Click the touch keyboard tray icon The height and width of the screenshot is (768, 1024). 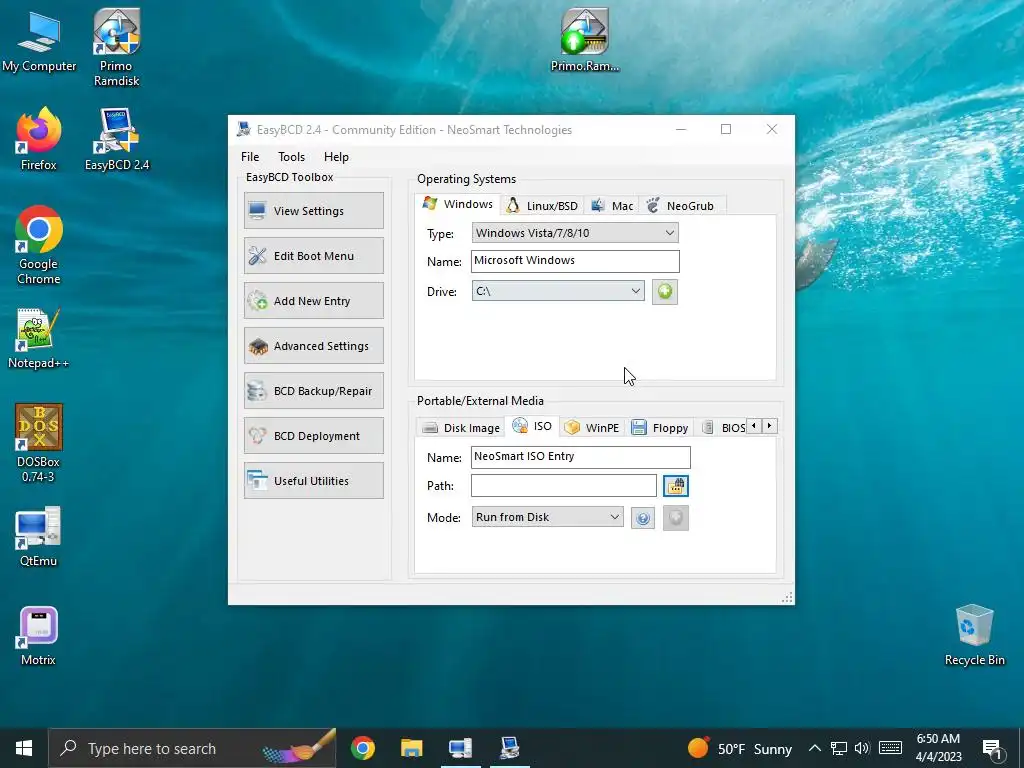tap(890, 748)
